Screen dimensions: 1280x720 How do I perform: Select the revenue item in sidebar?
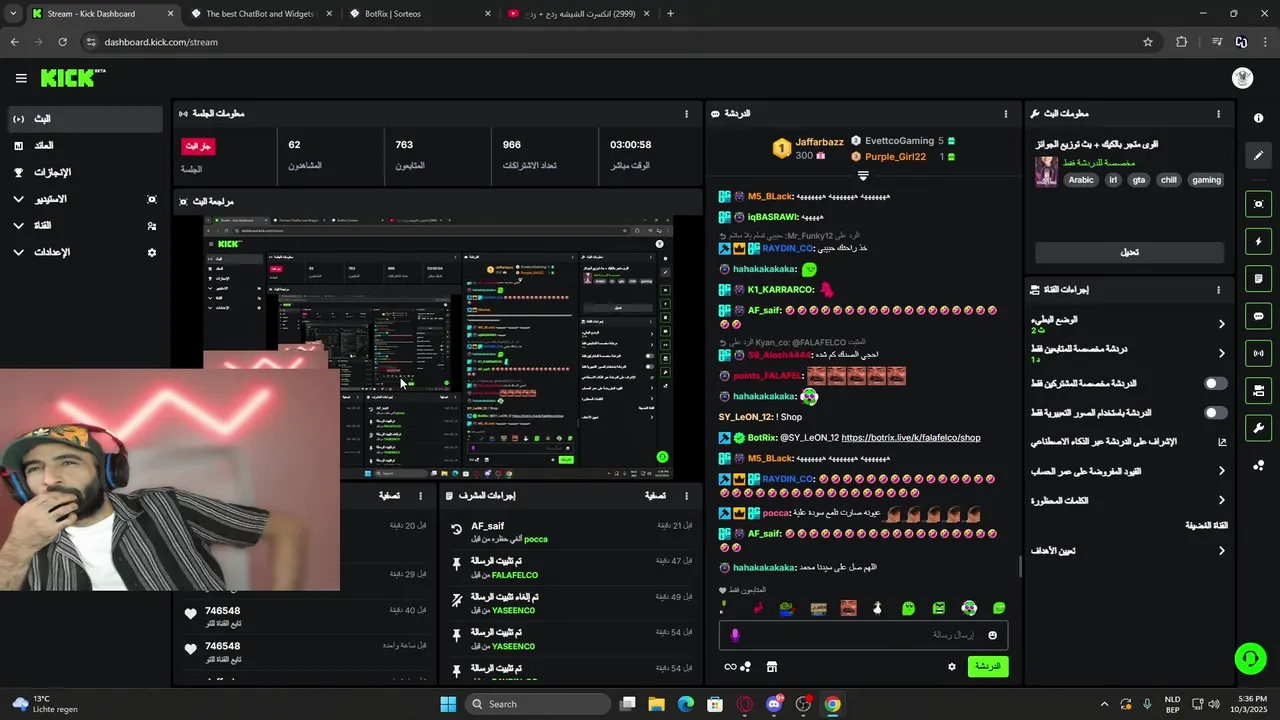[x=83, y=146]
